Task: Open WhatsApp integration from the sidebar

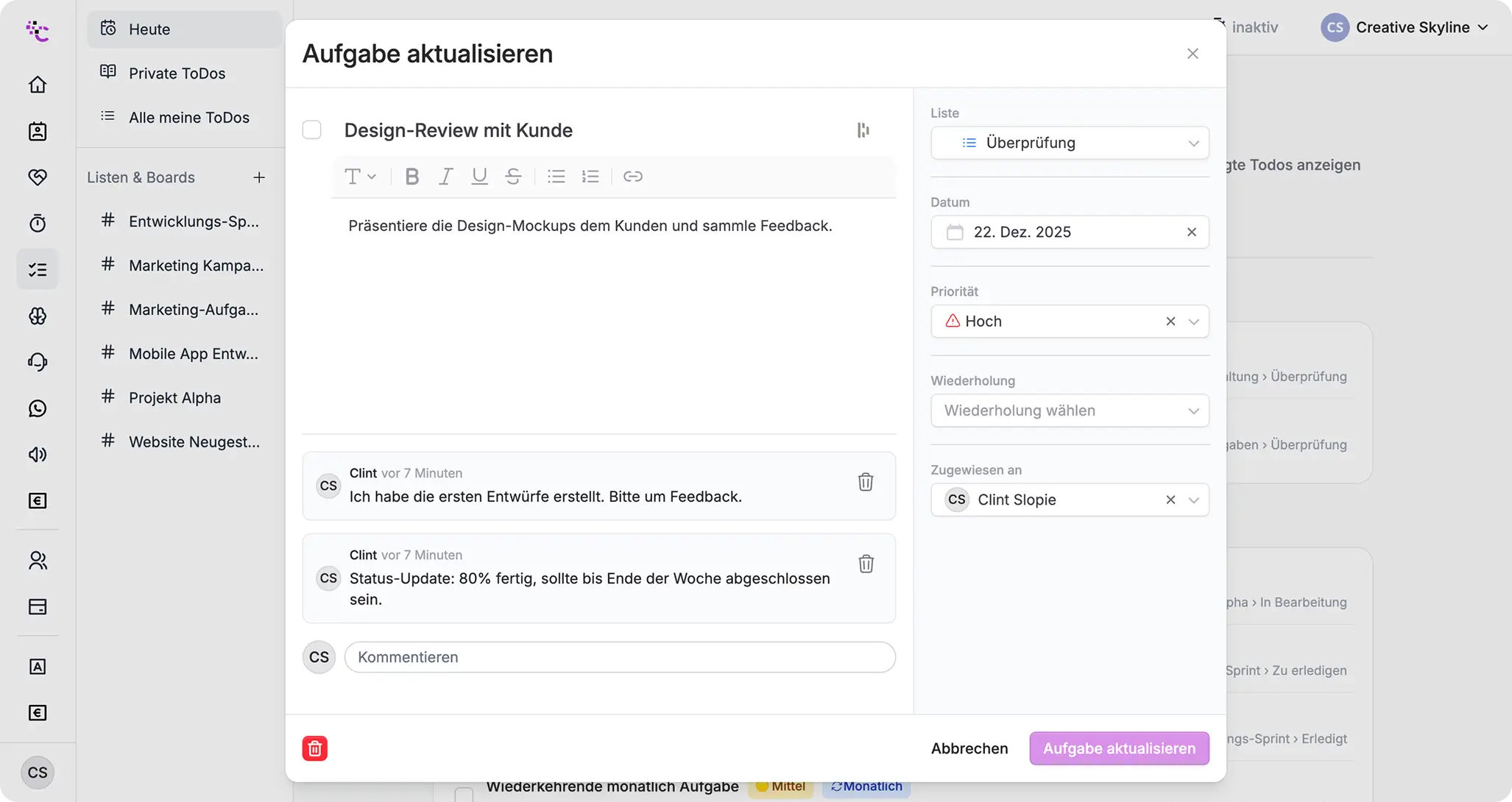Action: 38,408
